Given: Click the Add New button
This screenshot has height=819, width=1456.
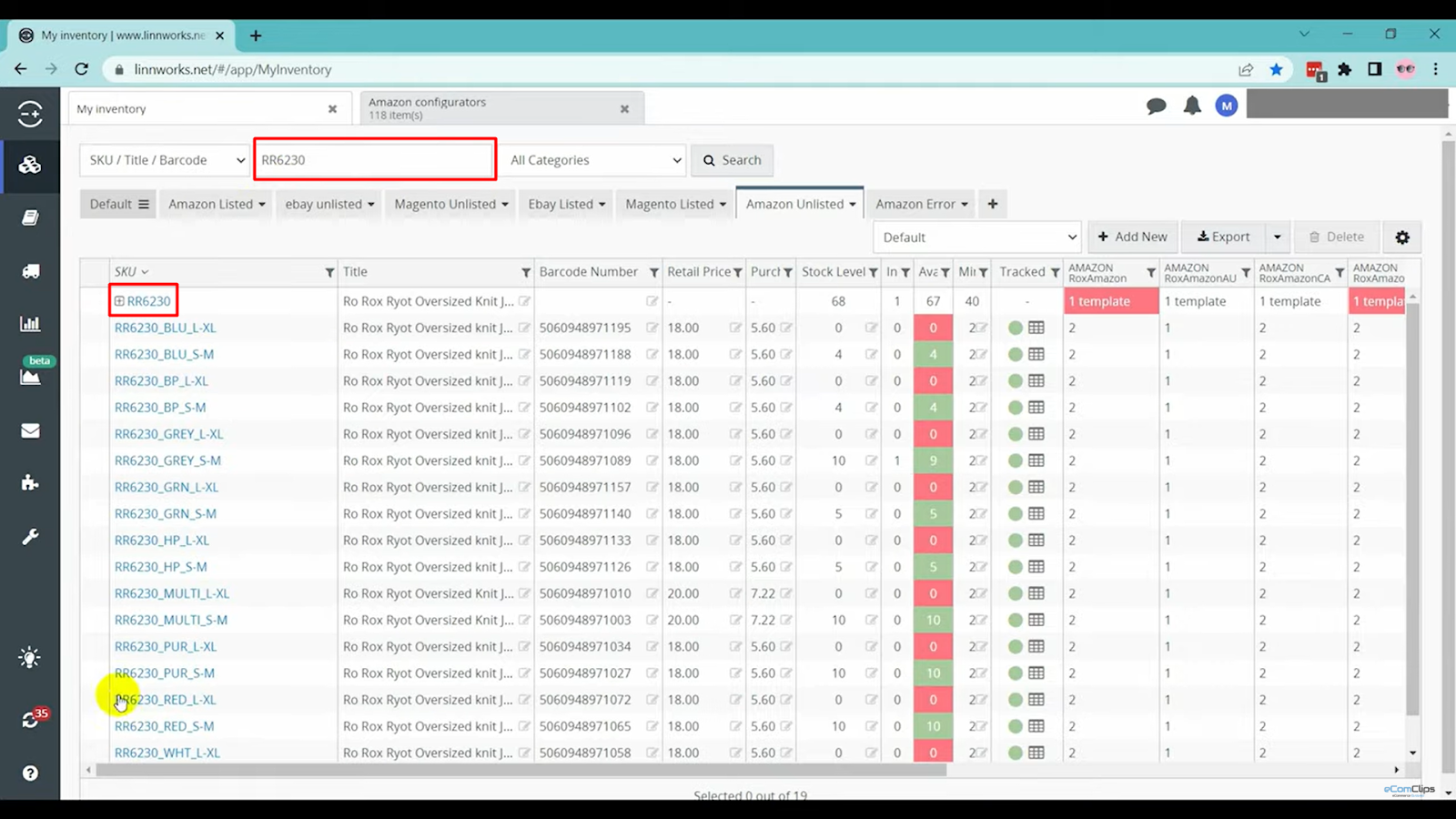Looking at the screenshot, I should tap(1133, 238).
